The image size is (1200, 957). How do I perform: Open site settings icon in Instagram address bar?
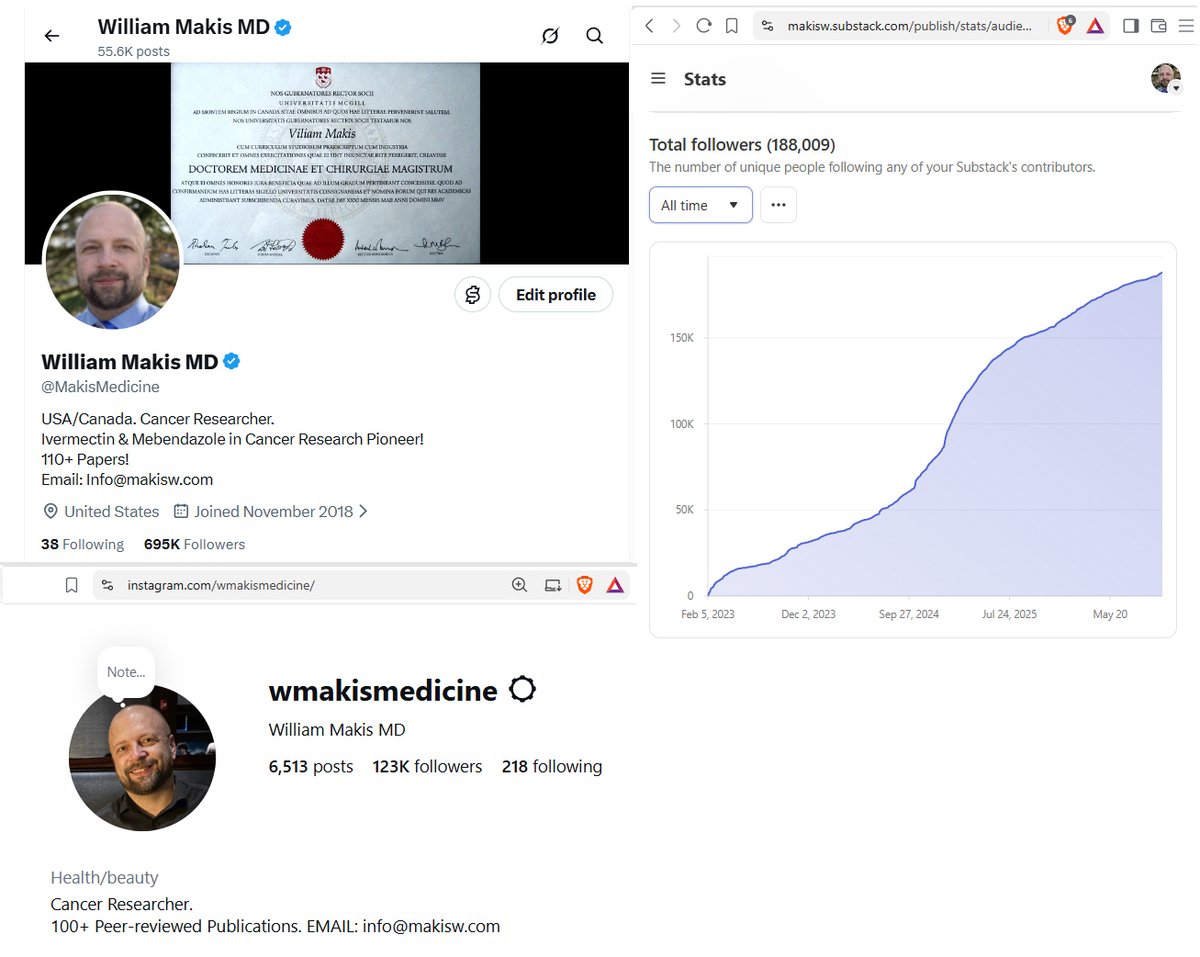(x=108, y=585)
